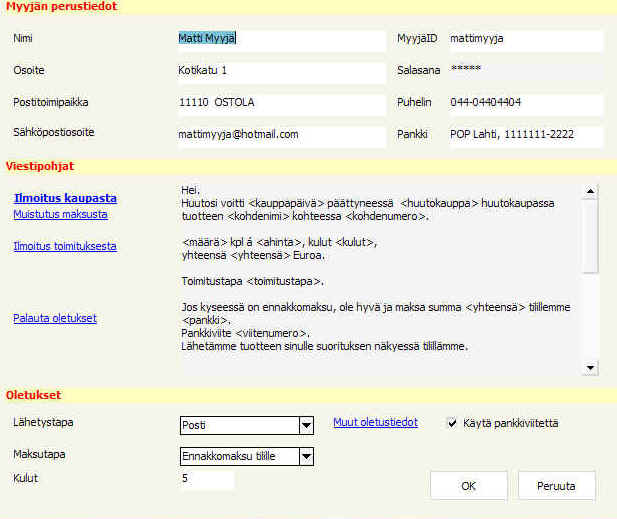The image size is (617, 519).
Task: Click the Palauta oletukset link
Action: [54, 318]
